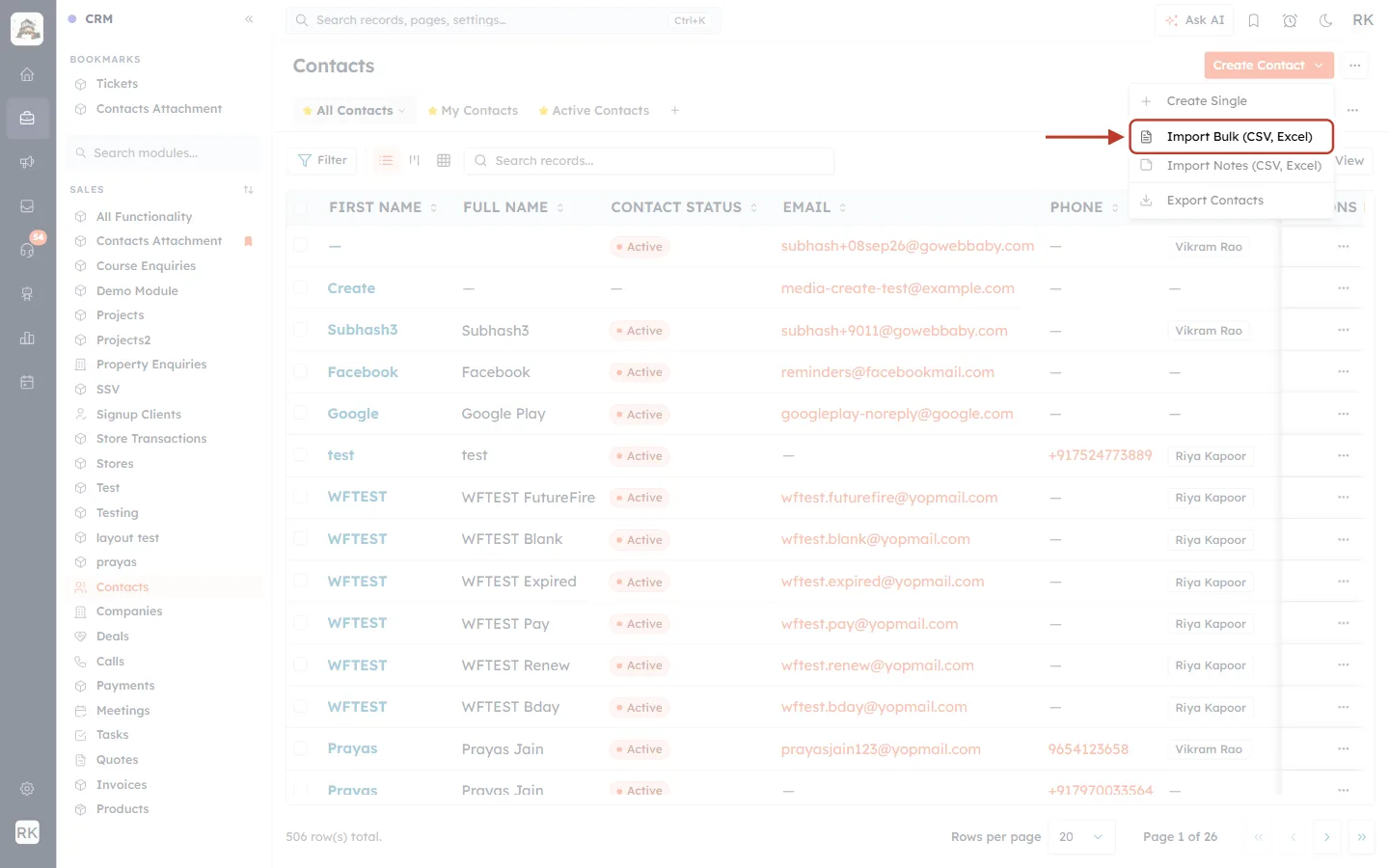The height and width of the screenshot is (868, 1389).
Task: Sort by CONTACT STATUS column
Action: pos(684,207)
